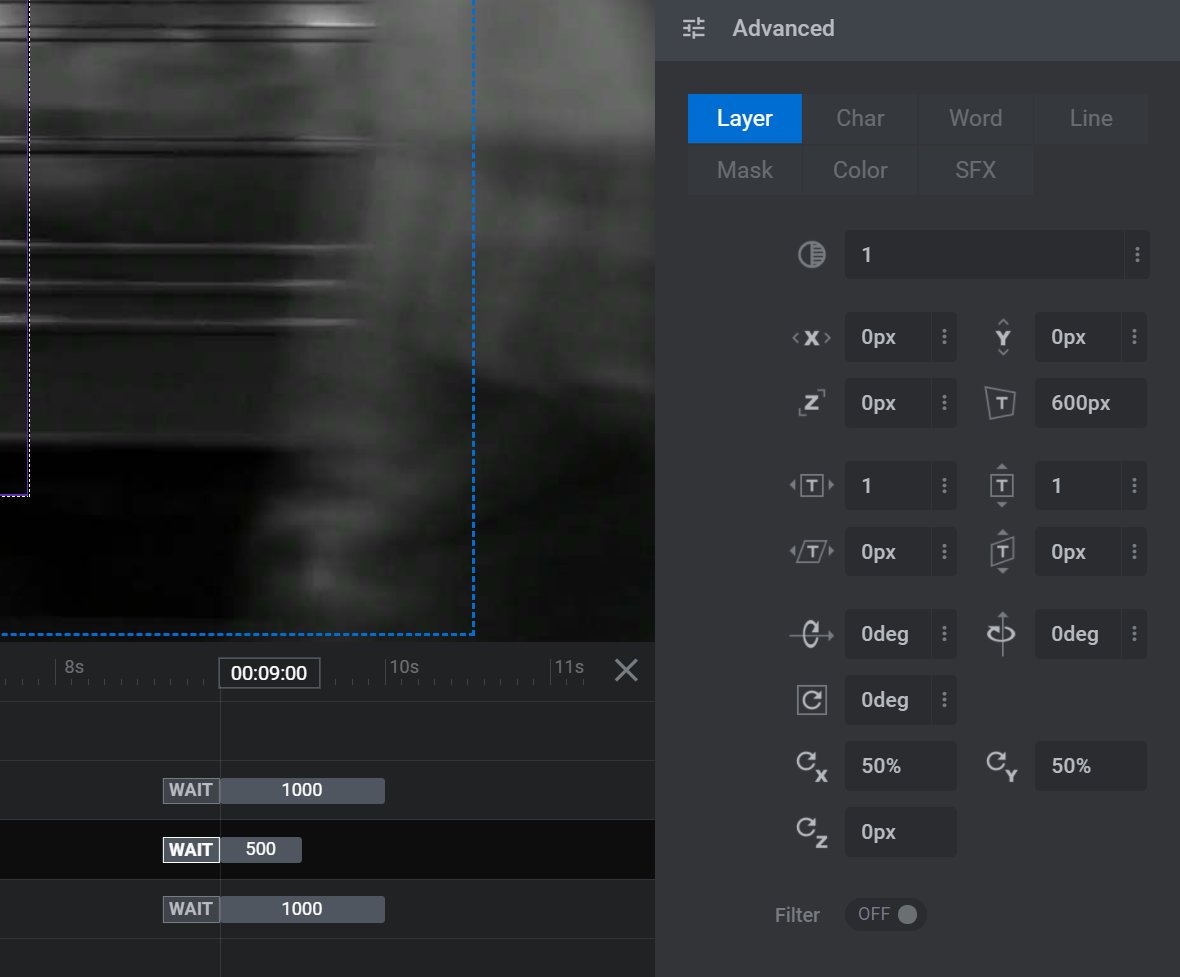Image resolution: width=1180 pixels, height=977 pixels.
Task: Click the X offset icon
Action: (x=811, y=337)
